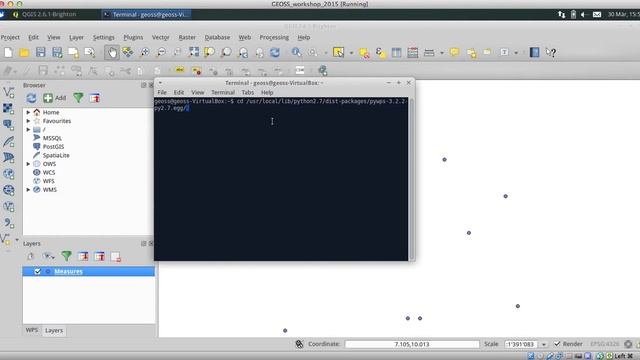Create a new QGIS project
The height and width of the screenshot is (360, 640).
coord(8,52)
